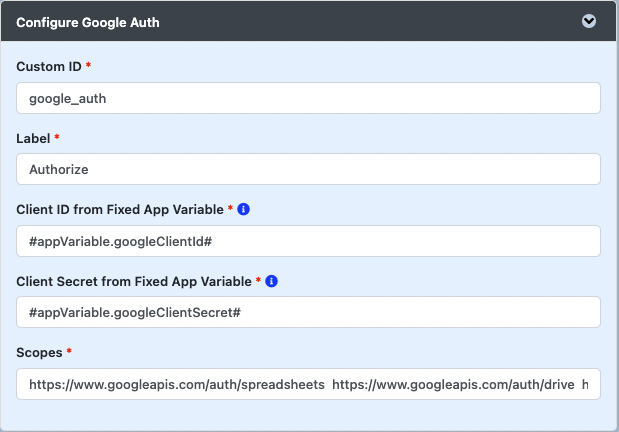Click the Client ID from Fixed App Variable label

point(120,209)
